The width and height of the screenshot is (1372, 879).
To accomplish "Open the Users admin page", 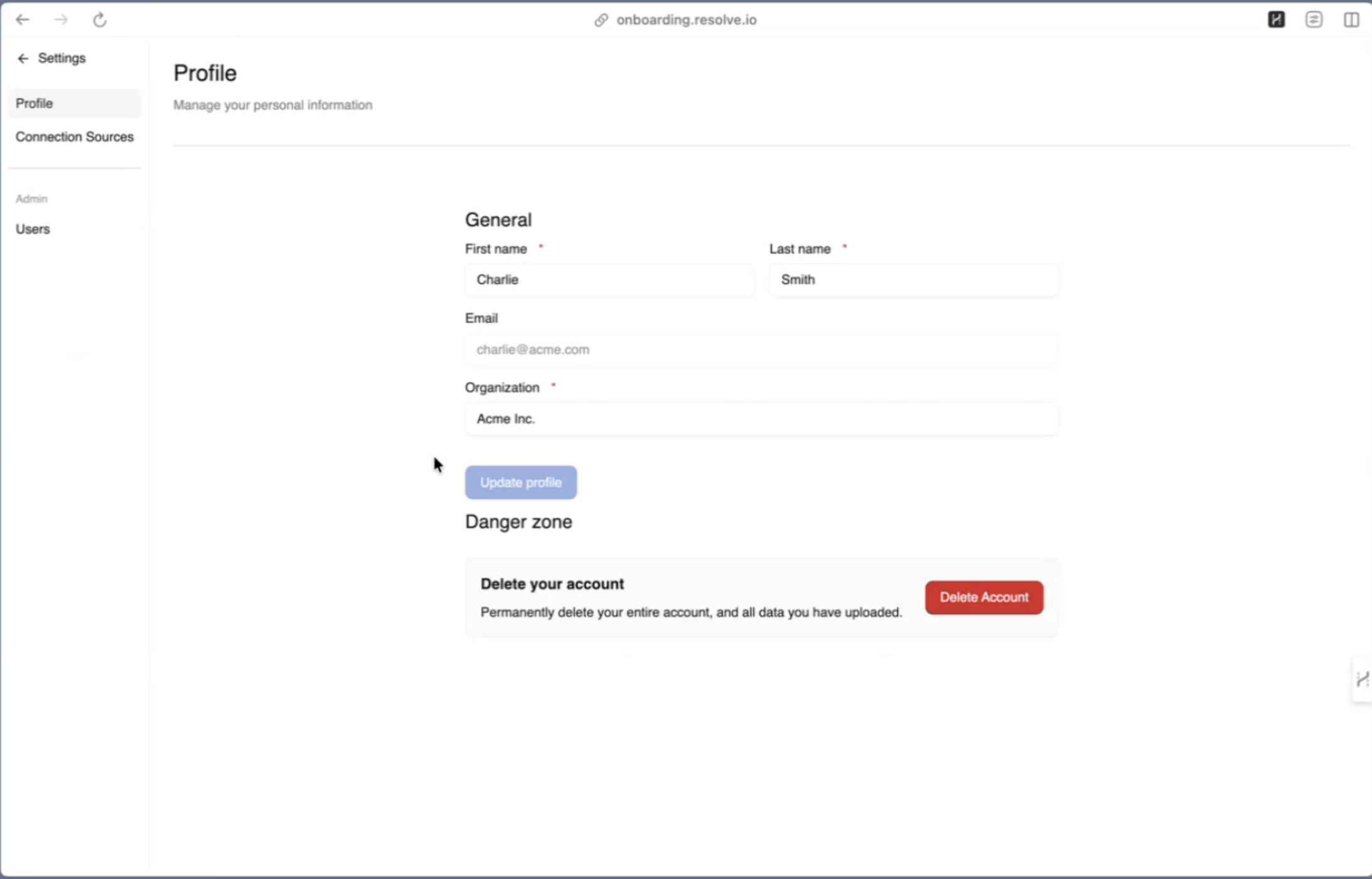I will [x=33, y=229].
